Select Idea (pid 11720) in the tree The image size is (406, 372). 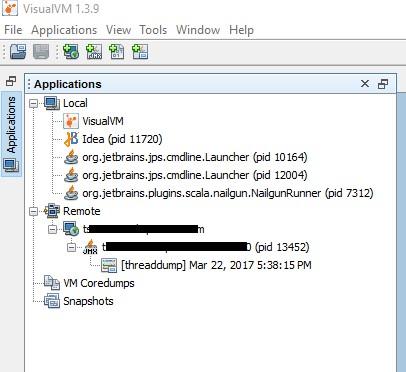coord(122,139)
